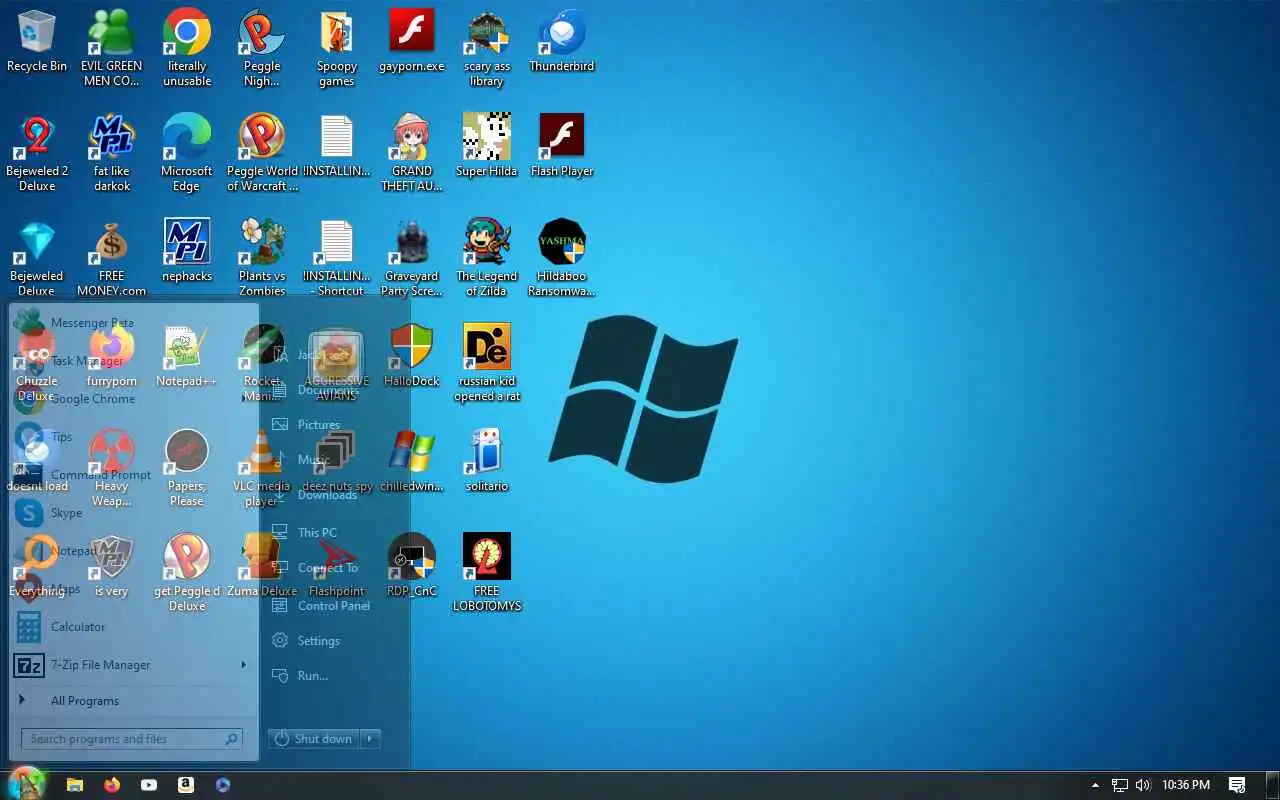Open the YouTube taskbar icon
Viewport: 1280px width, 800px height.
click(149, 785)
